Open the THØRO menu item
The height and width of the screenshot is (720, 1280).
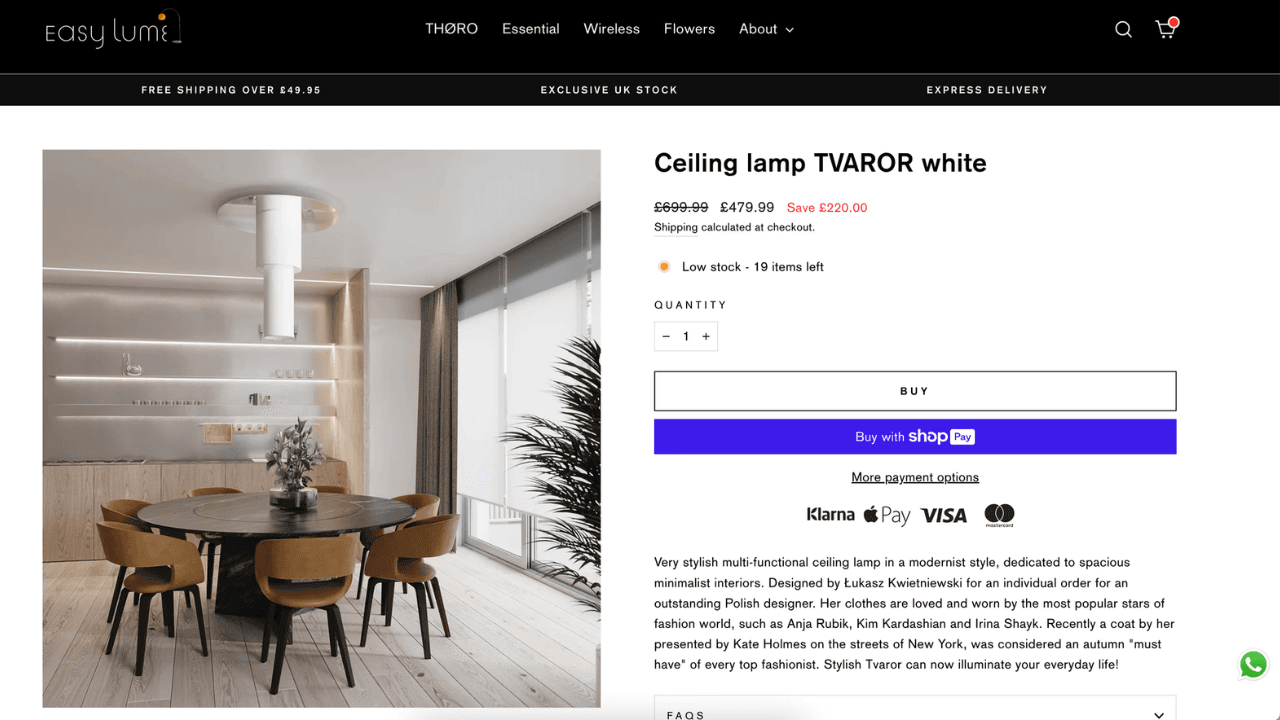451,29
